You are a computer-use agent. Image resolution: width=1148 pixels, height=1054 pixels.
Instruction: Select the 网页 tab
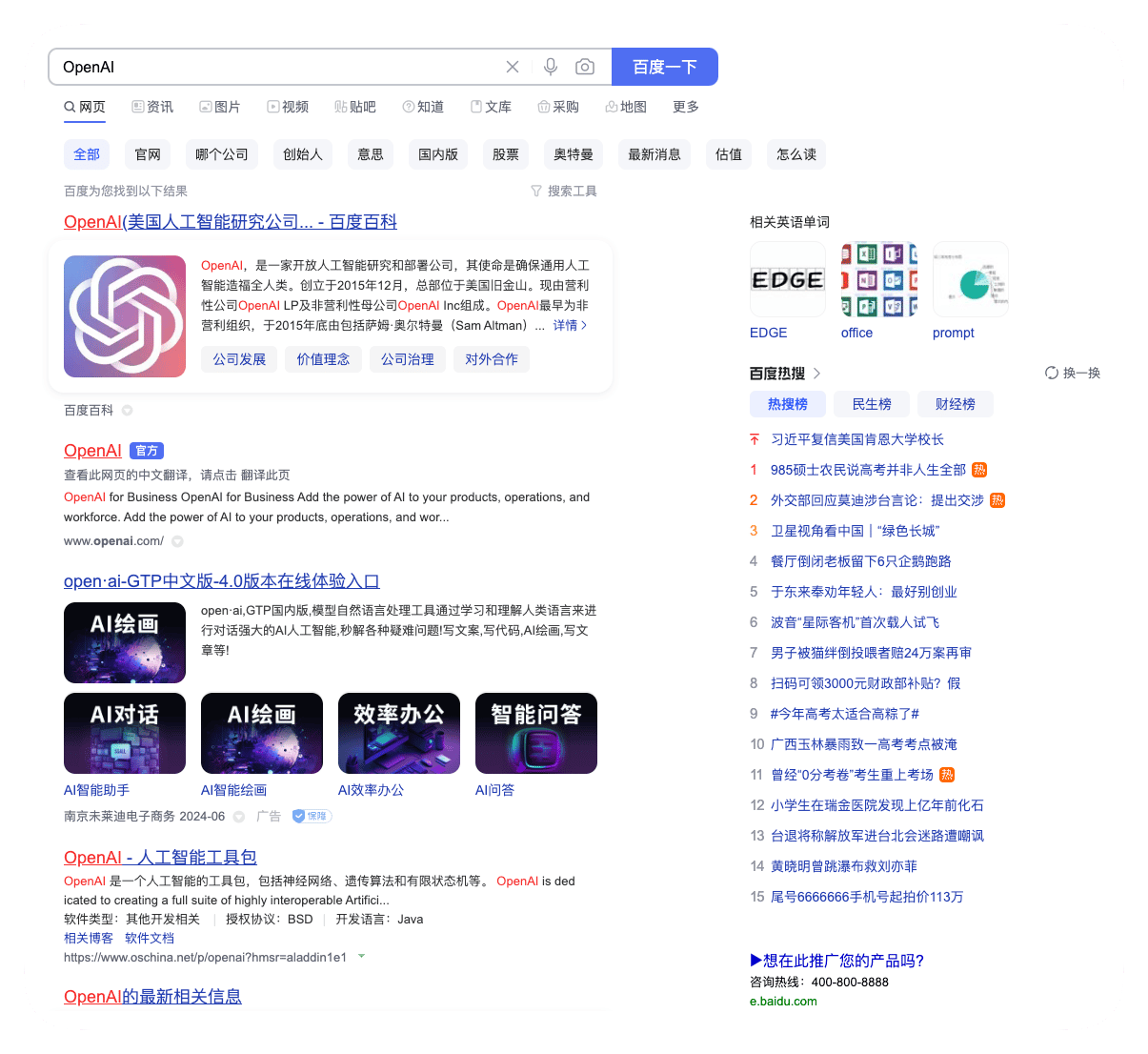(x=85, y=107)
